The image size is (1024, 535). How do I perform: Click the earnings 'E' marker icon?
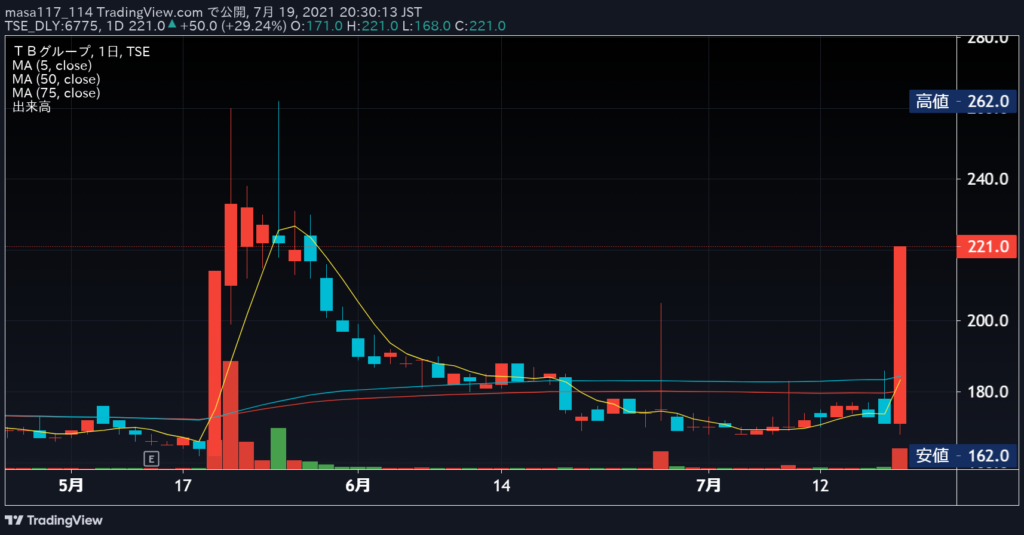[151, 459]
